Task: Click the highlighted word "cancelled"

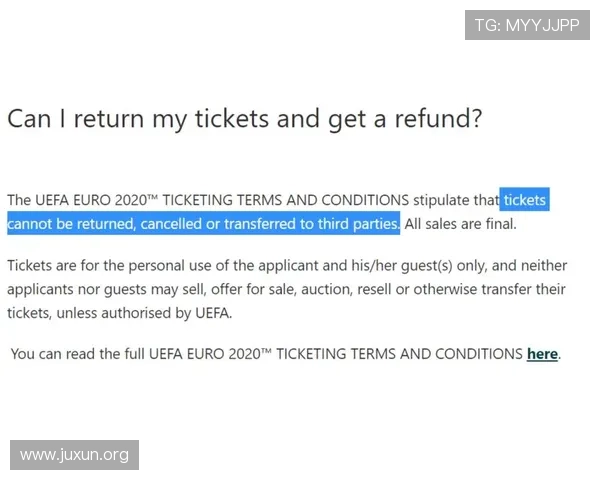Action: tap(173, 223)
